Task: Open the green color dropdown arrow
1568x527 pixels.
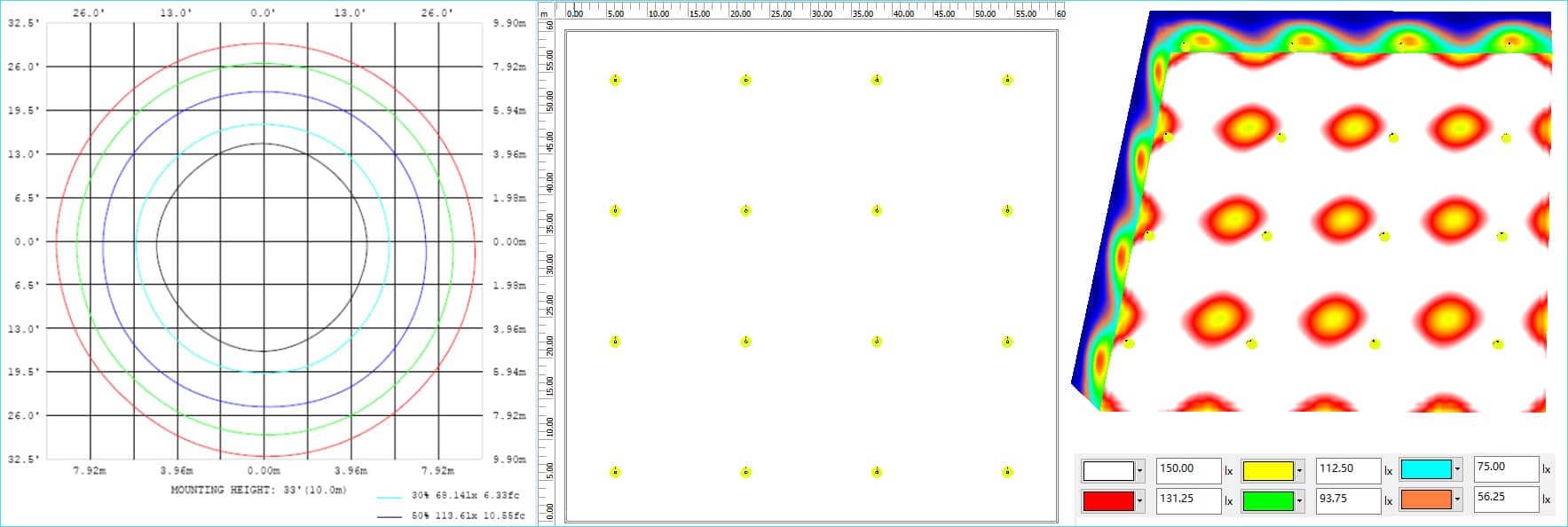Action: tap(1299, 500)
